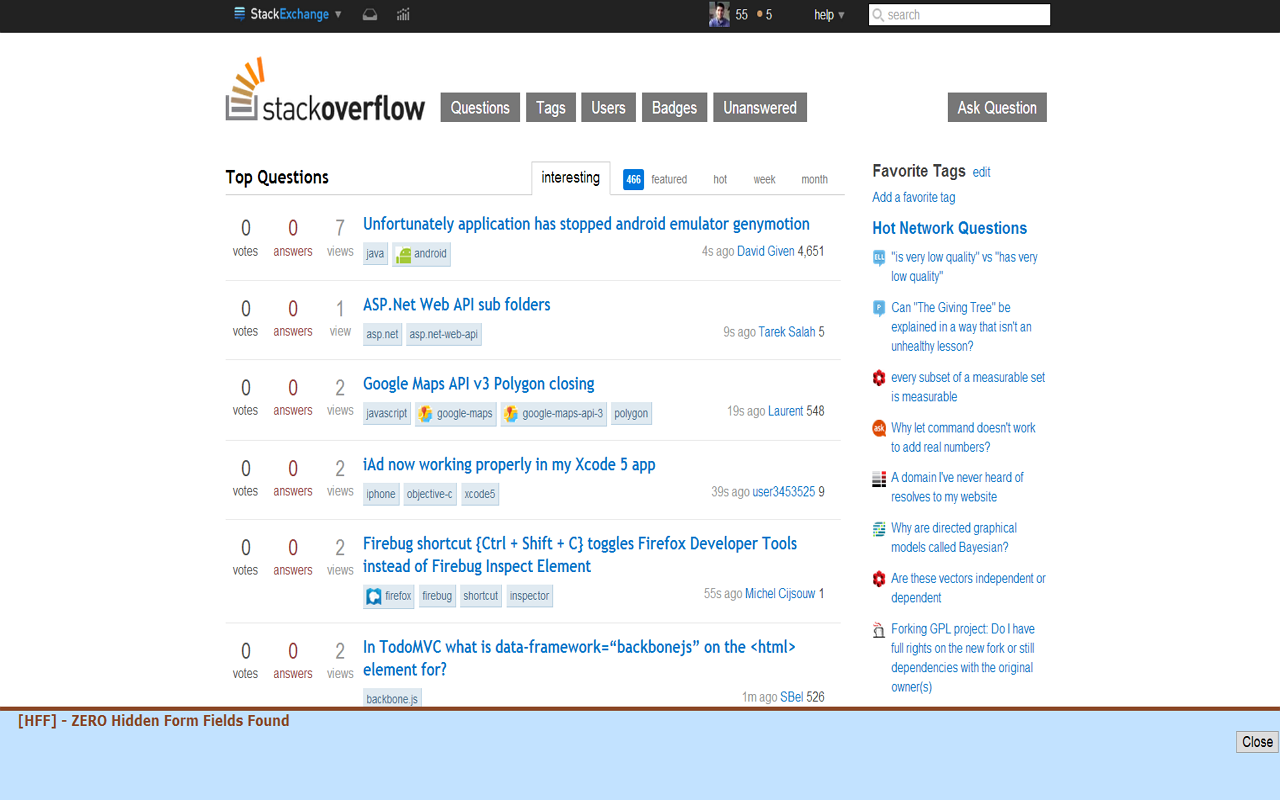Open the Tags navigation button
This screenshot has height=800, width=1280.
coord(551,108)
